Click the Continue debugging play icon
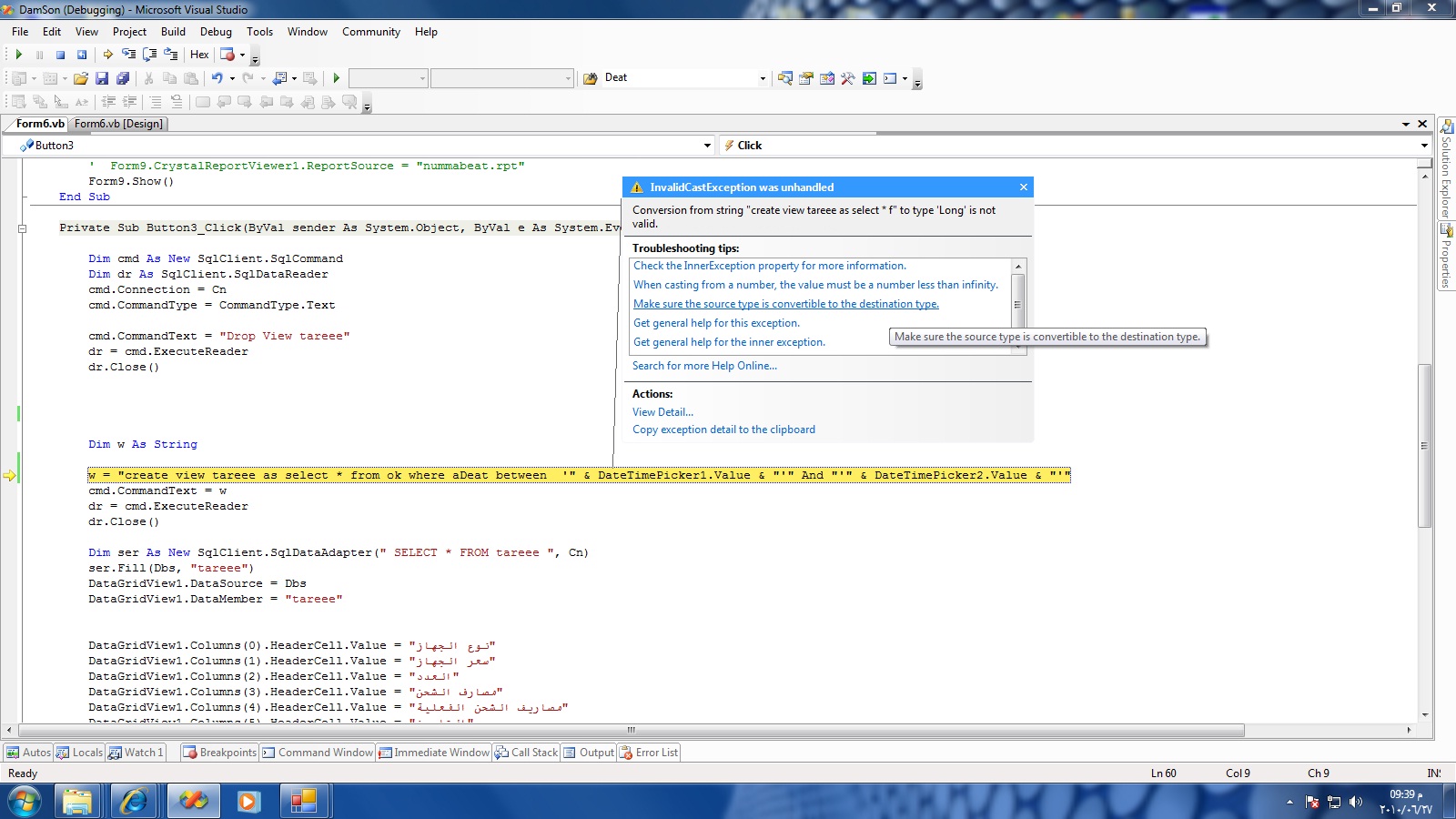The image size is (1456, 819). click(x=18, y=55)
